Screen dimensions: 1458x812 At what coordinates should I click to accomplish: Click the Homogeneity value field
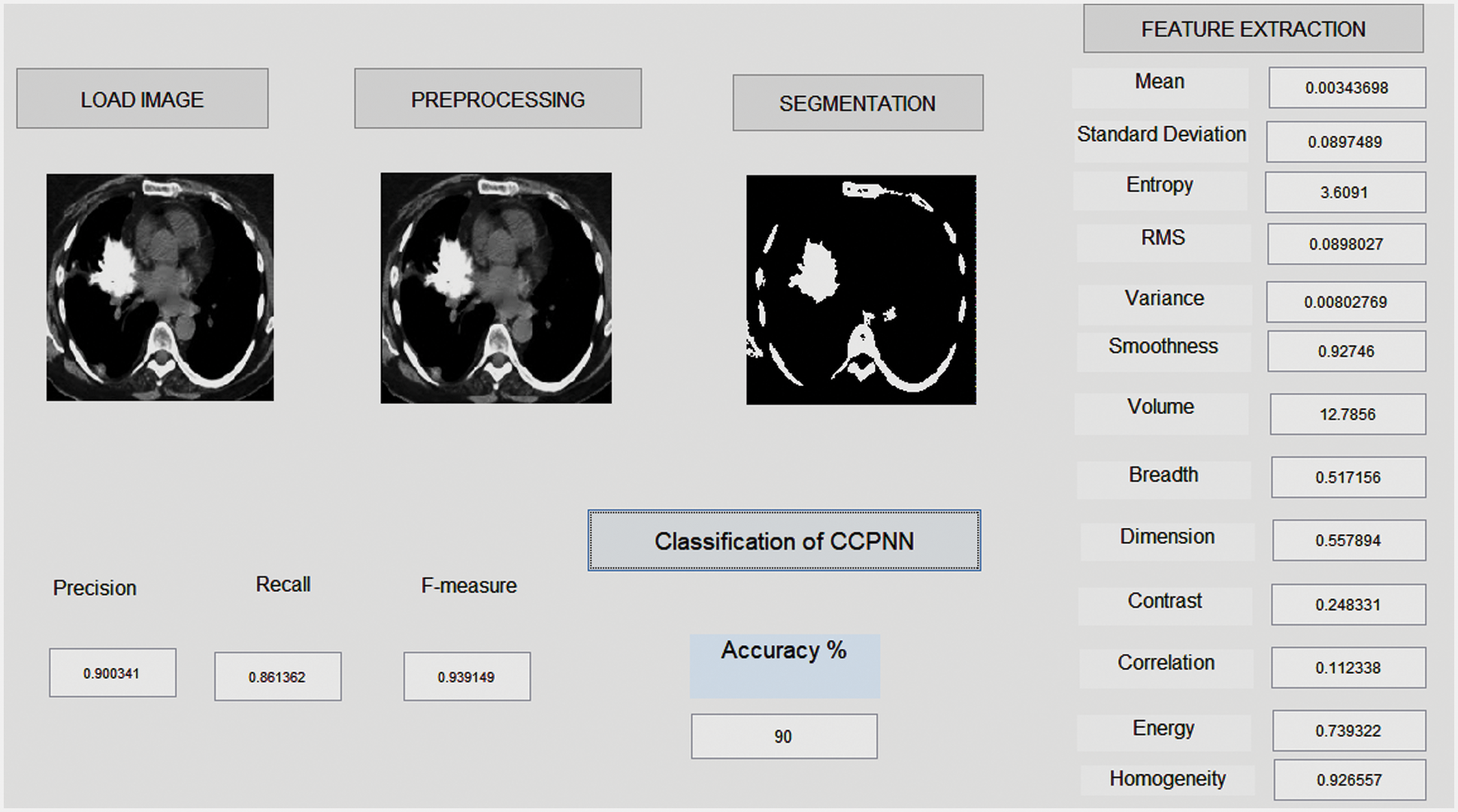tap(1349, 780)
